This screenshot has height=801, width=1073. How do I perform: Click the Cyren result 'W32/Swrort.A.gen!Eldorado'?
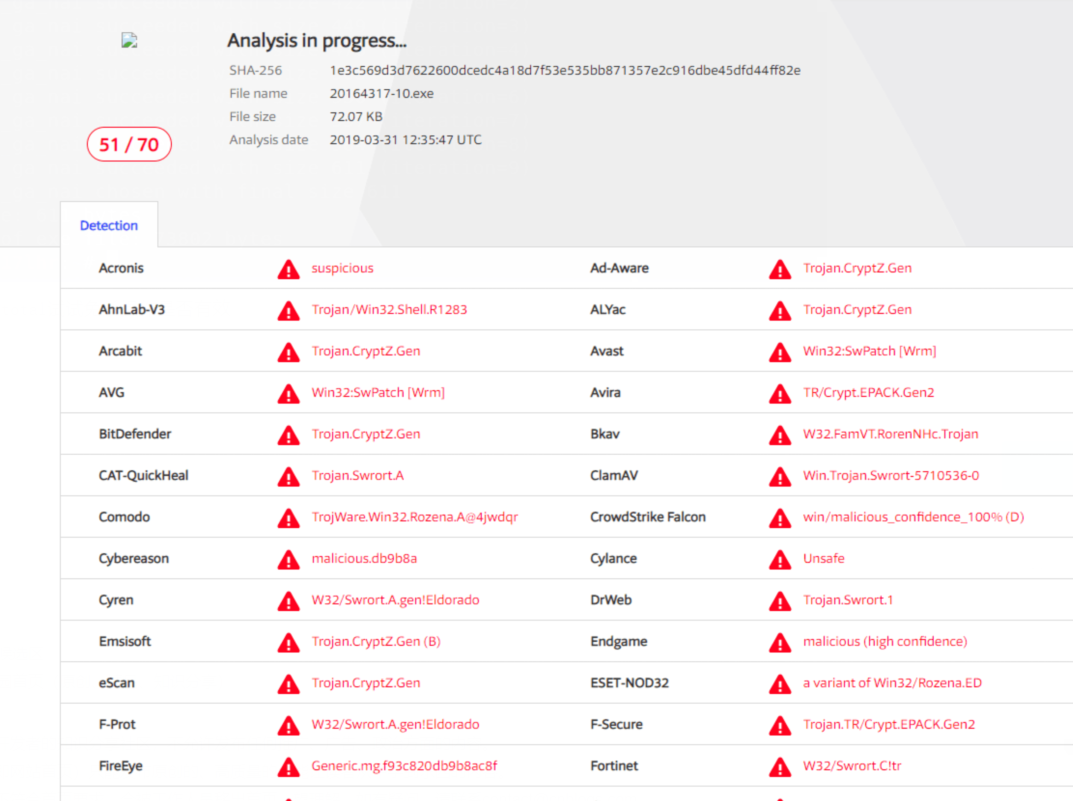click(396, 600)
